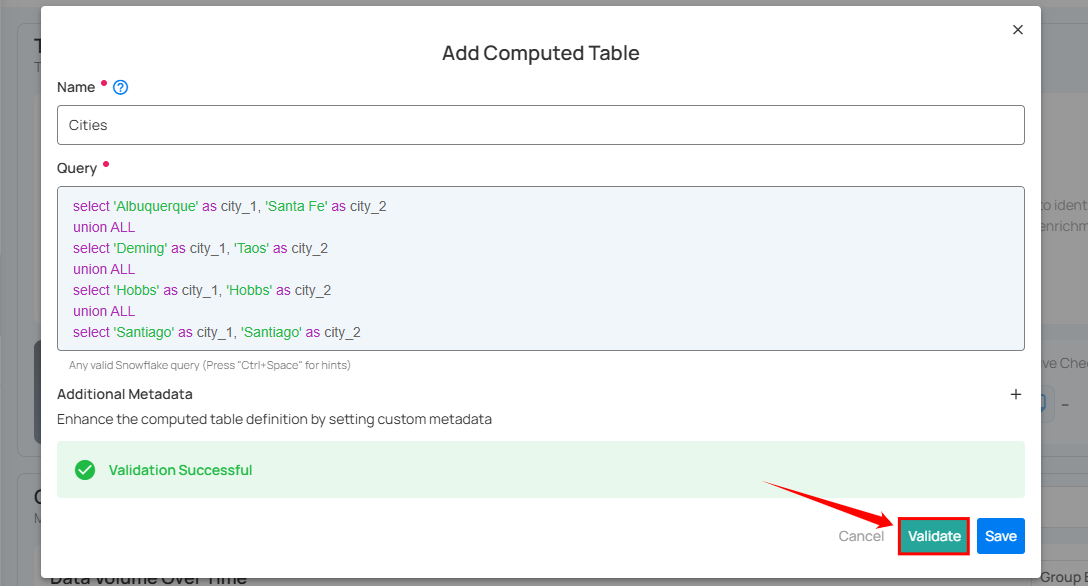
Task: Click the Add Computed Table dialog title
Action: click(x=540, y=53)
